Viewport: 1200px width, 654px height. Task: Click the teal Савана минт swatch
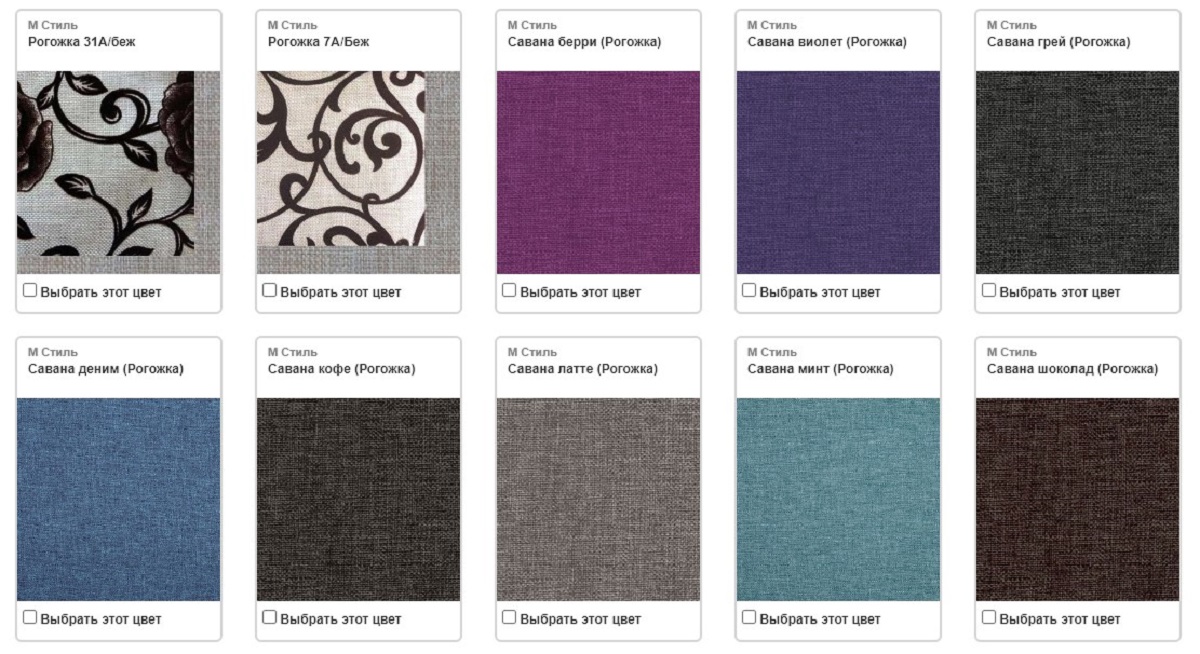coord(838,499)
